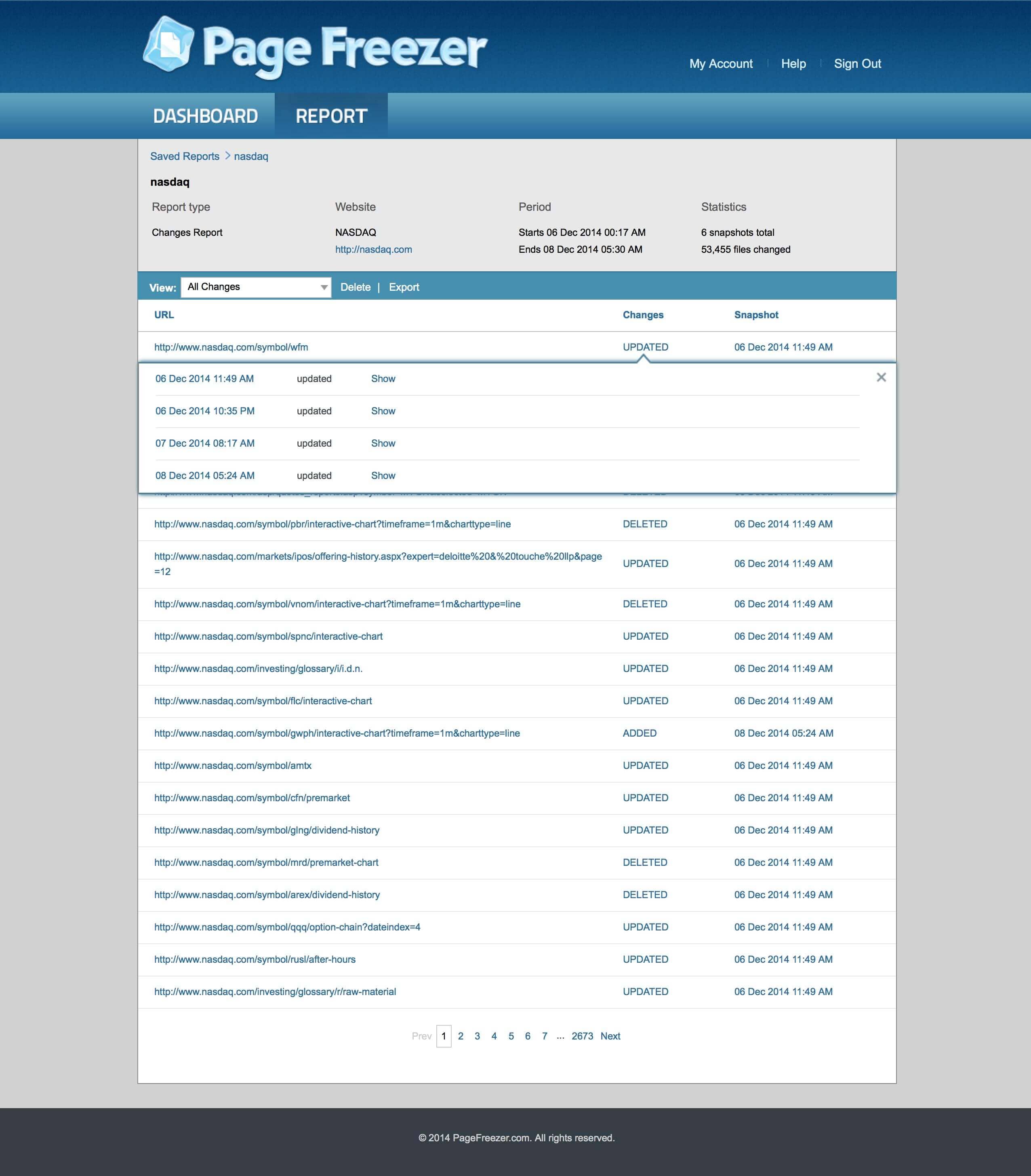This screenshot has width=1031, height=1176.
Task: Delete this report
Action: coord(356,287)
